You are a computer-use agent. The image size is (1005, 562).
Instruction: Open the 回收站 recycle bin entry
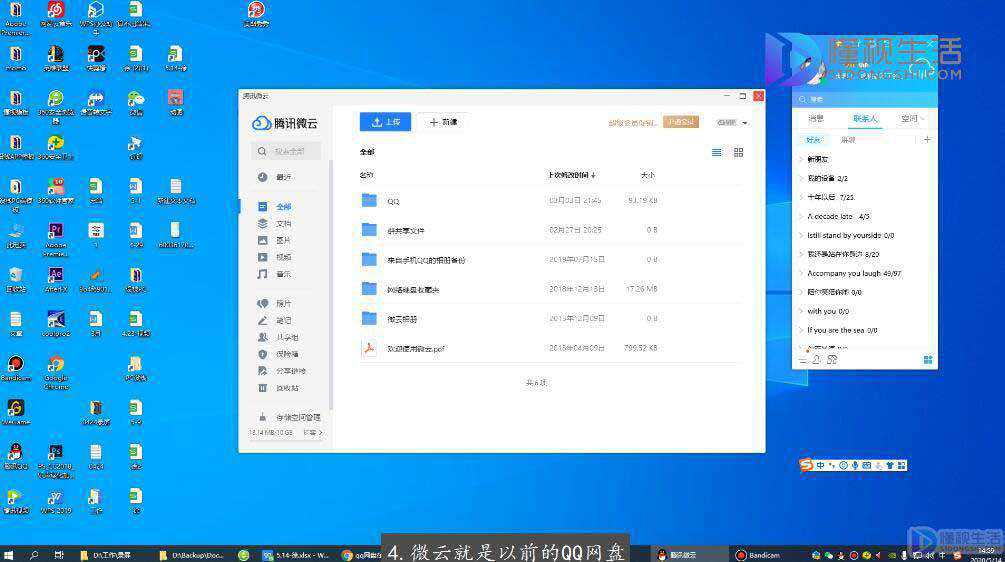click(x=278, y=388)
